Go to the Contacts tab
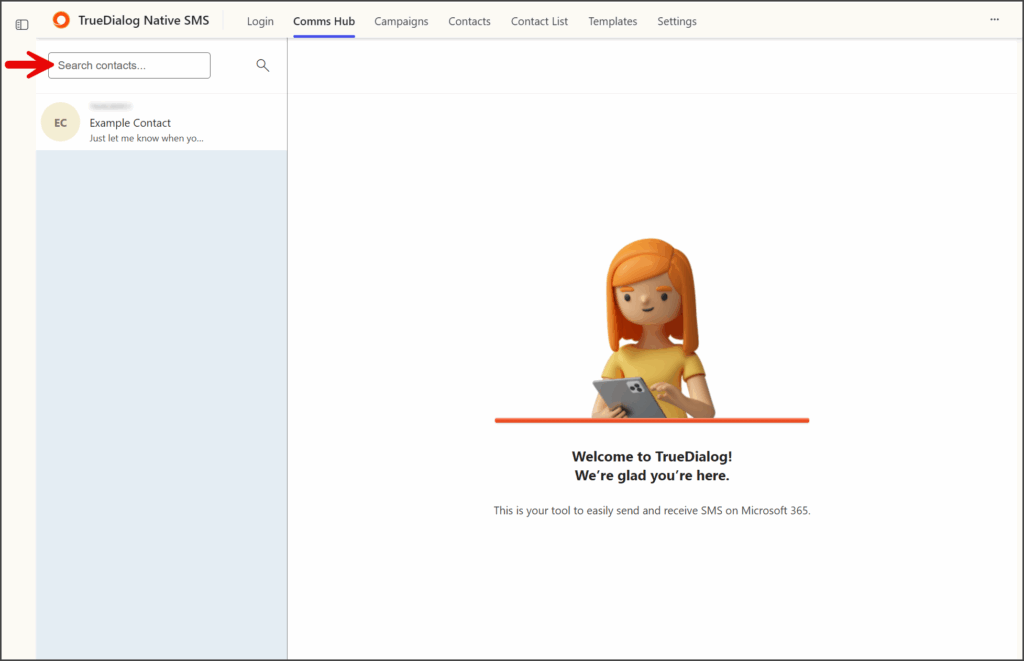Screen dimensions: 1024x661 [x=469, y=21]
